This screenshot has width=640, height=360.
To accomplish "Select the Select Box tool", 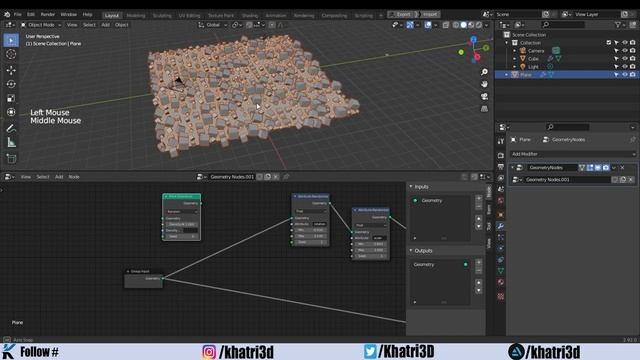I will (x=11, y=40).
